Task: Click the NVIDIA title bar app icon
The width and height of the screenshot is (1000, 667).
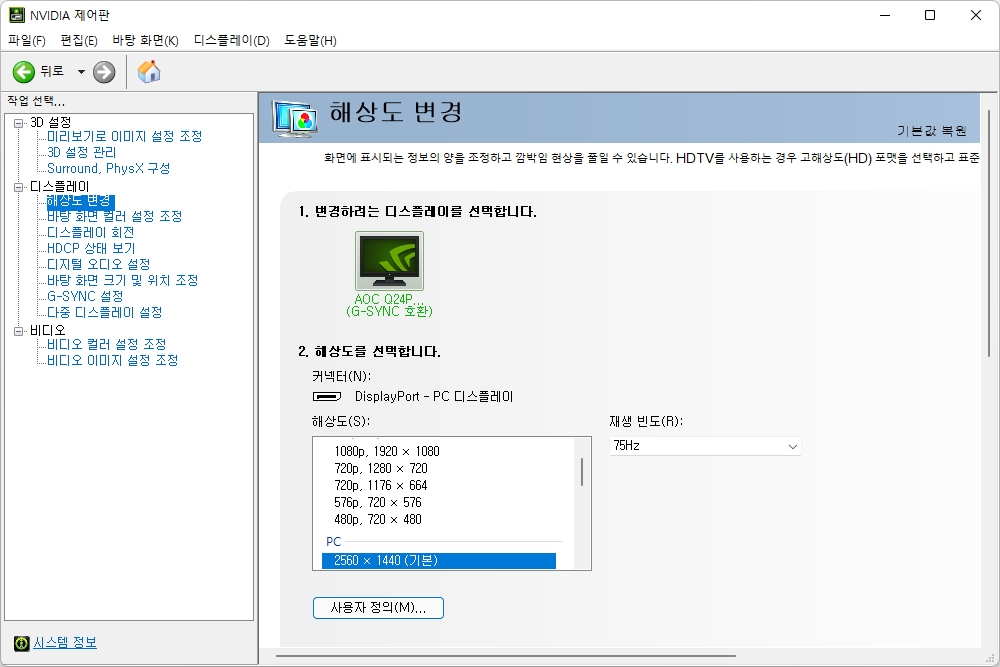Action: tap(17, 15)
